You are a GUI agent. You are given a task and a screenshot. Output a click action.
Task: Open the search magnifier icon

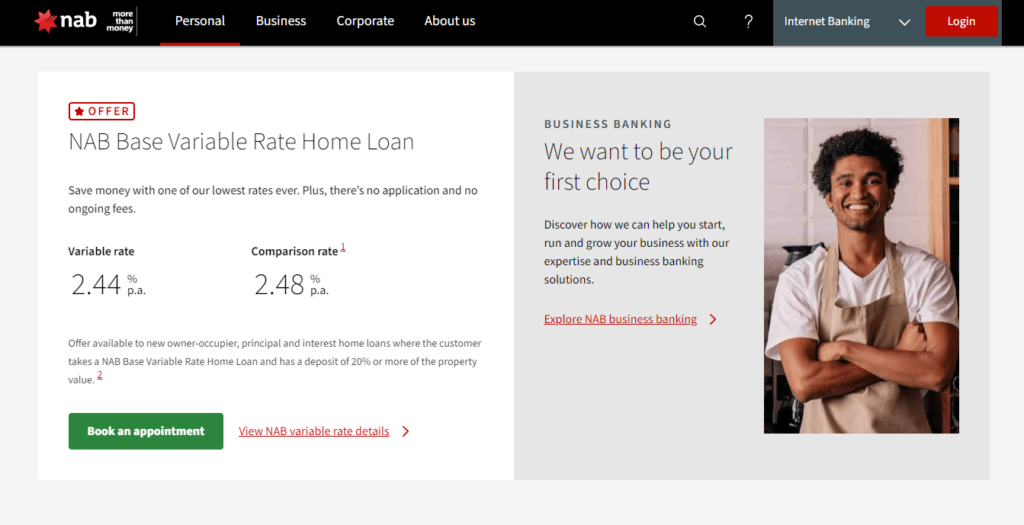[699, 22]
